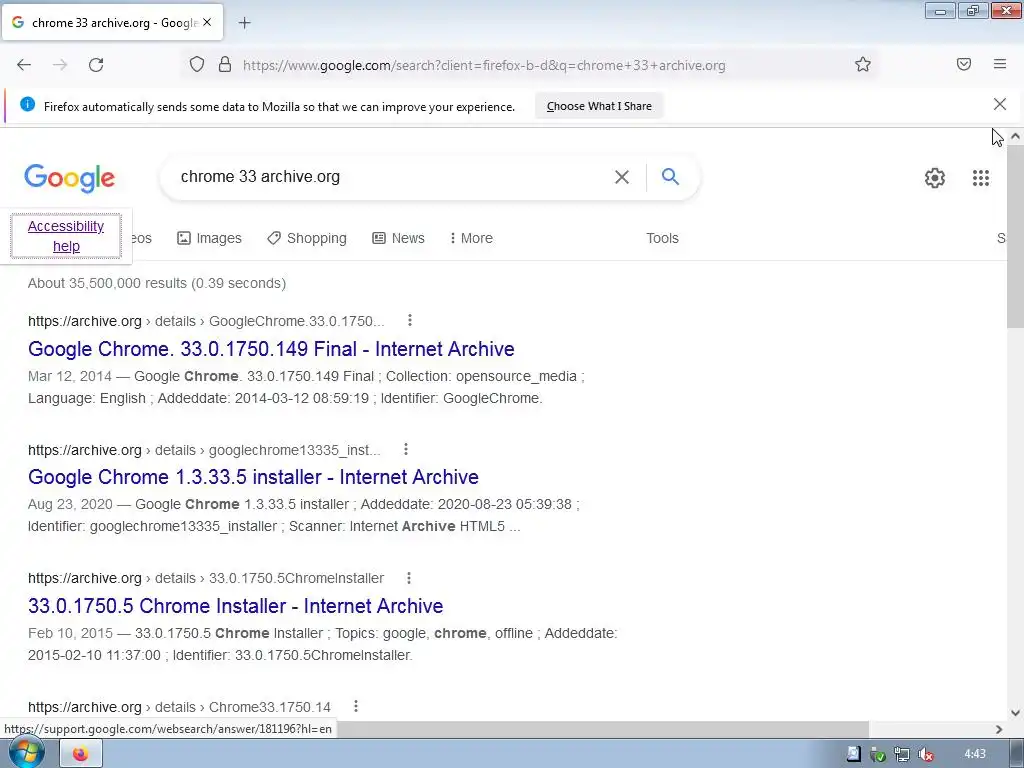This screenshot has width=1024, height=768.
Task: Open options for Chrome33.1750.14 result
Action: (356, 706)
